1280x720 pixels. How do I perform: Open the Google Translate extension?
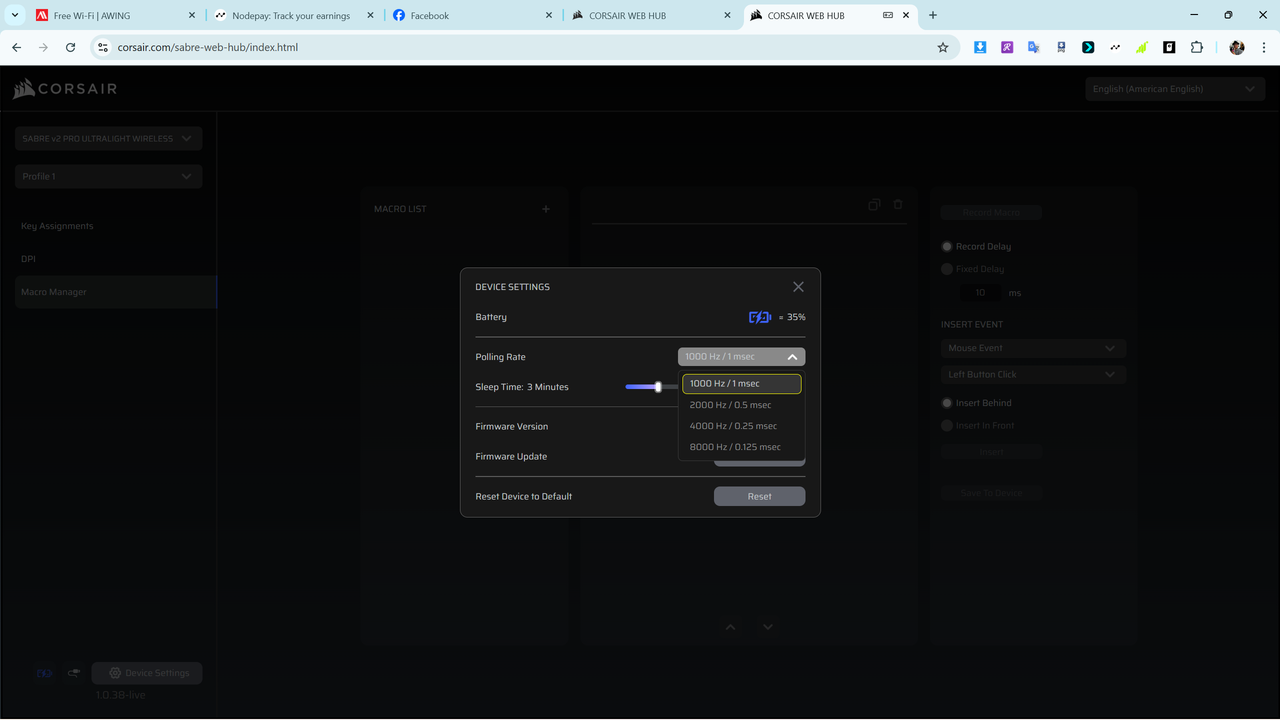pos(1034,47)
